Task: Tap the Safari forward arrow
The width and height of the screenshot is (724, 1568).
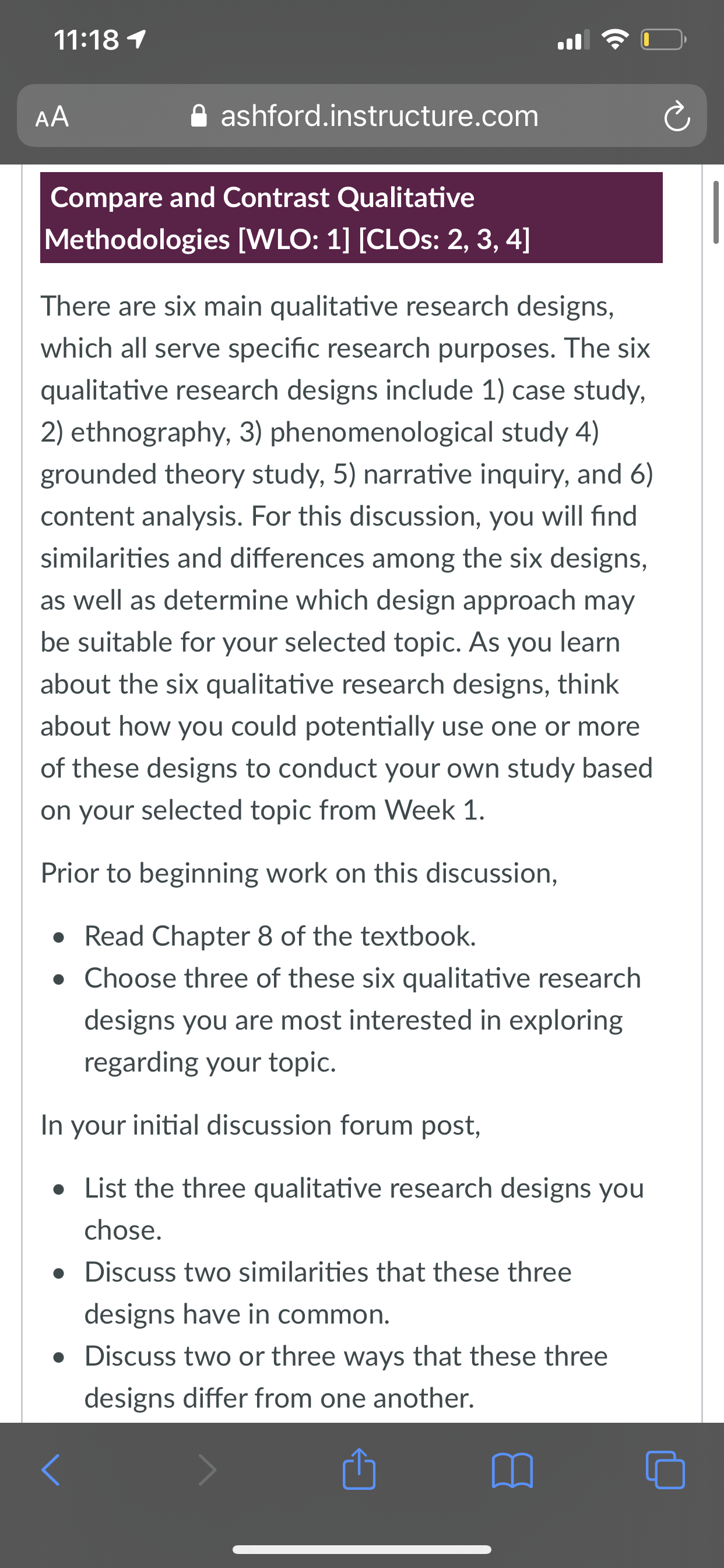Action: (207, 1470)
